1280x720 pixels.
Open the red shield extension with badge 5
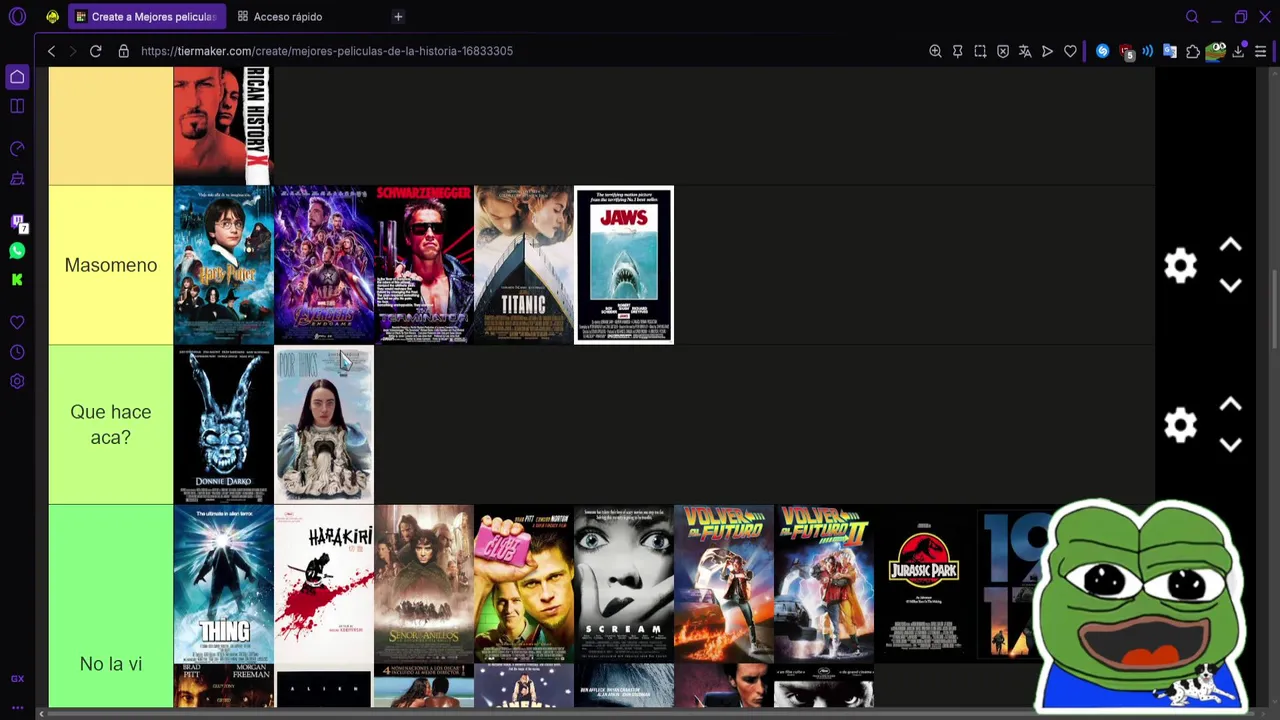click(1126, 52)
